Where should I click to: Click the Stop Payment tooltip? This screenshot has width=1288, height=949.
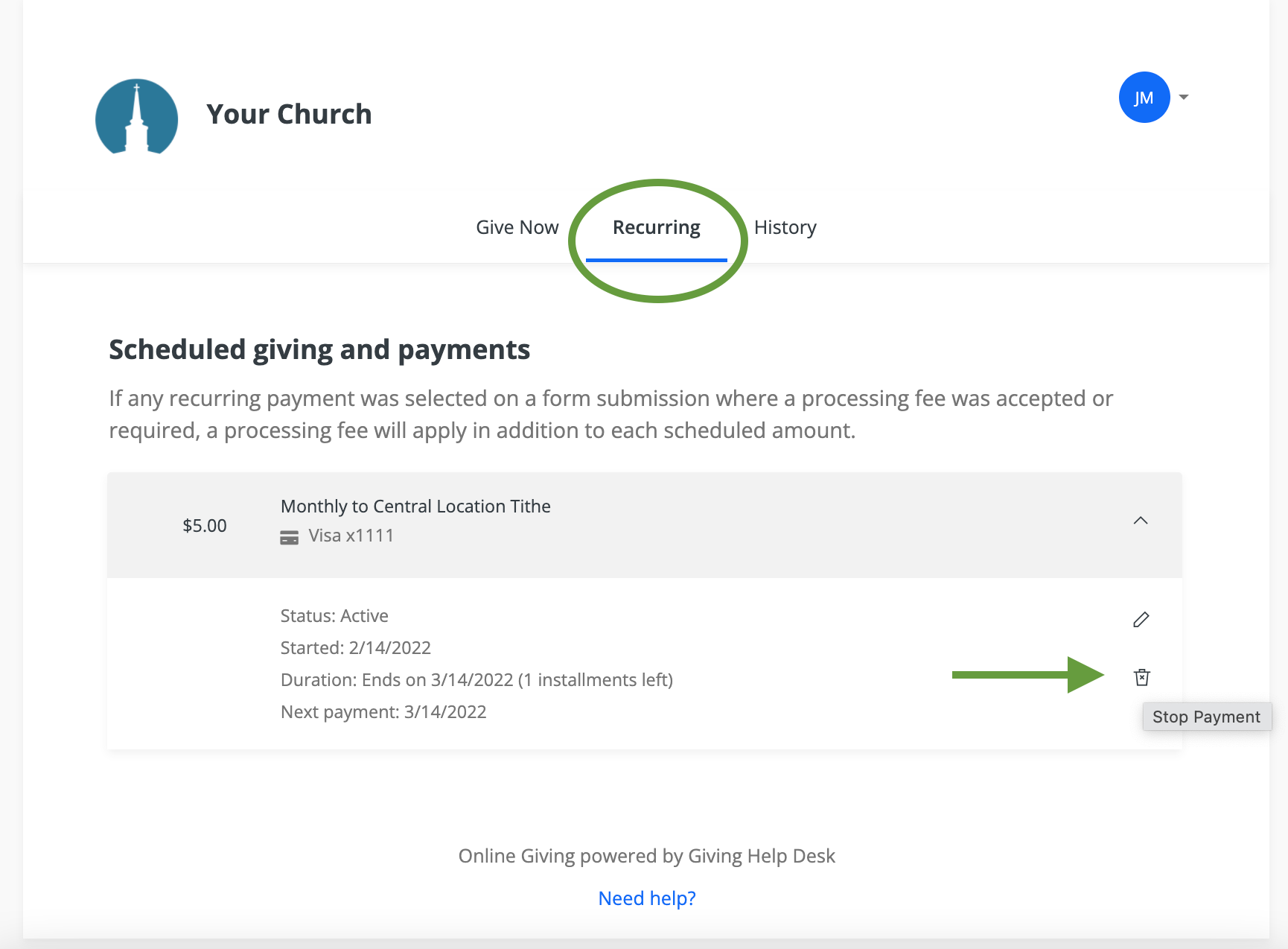click(1206, 717)
